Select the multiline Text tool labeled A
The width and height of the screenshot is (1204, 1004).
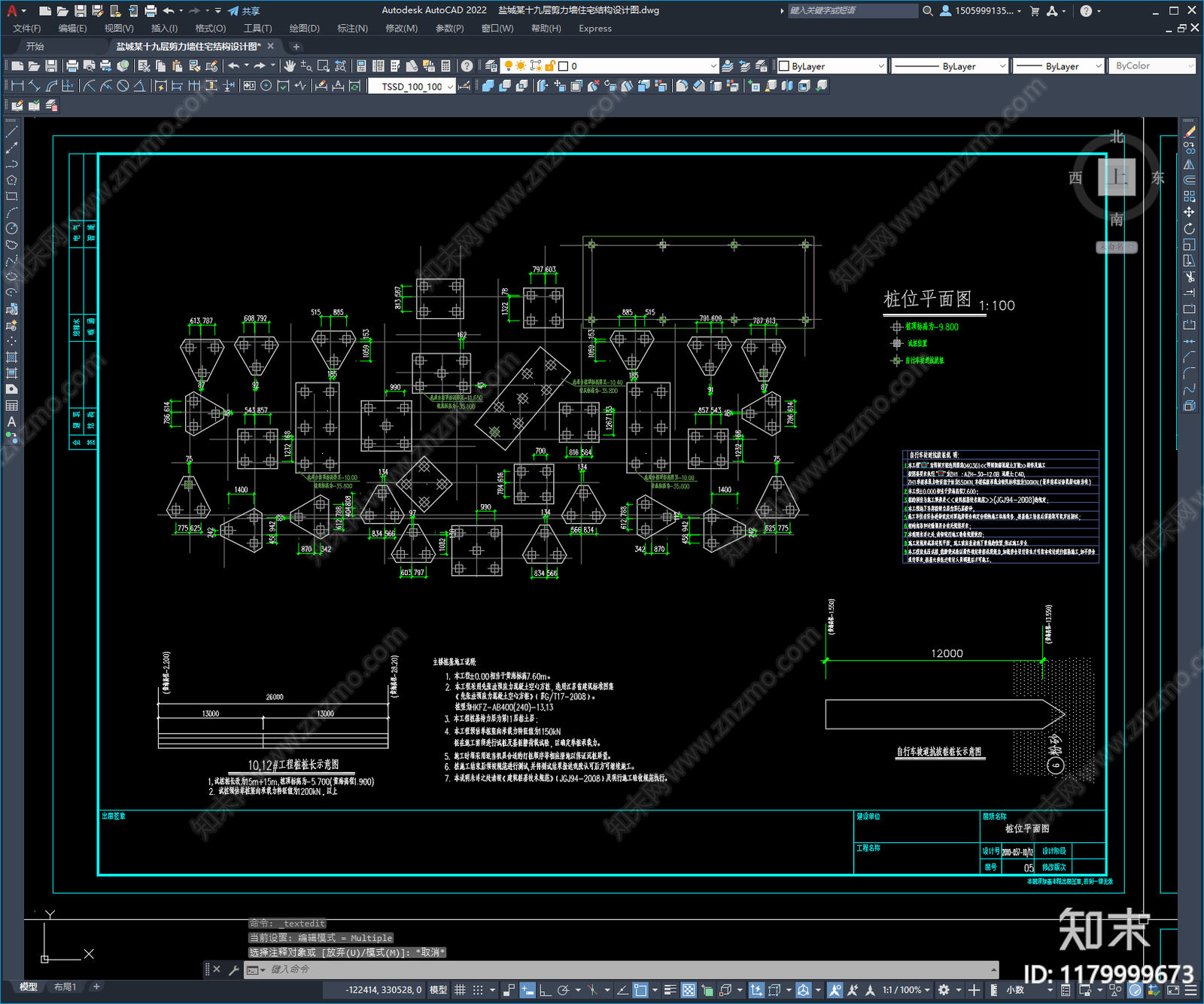pos(11,422)
